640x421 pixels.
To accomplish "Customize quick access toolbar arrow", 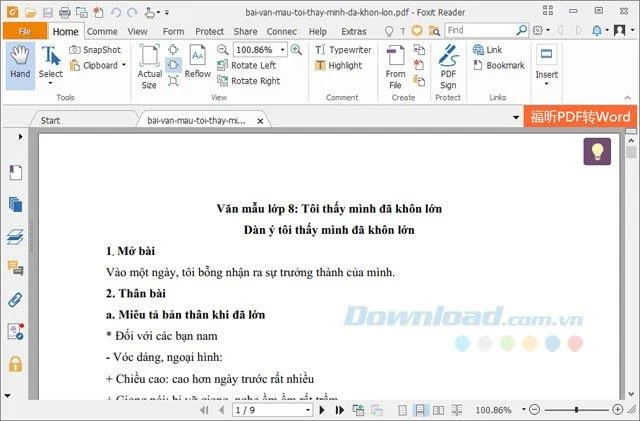I will (167, 13).
